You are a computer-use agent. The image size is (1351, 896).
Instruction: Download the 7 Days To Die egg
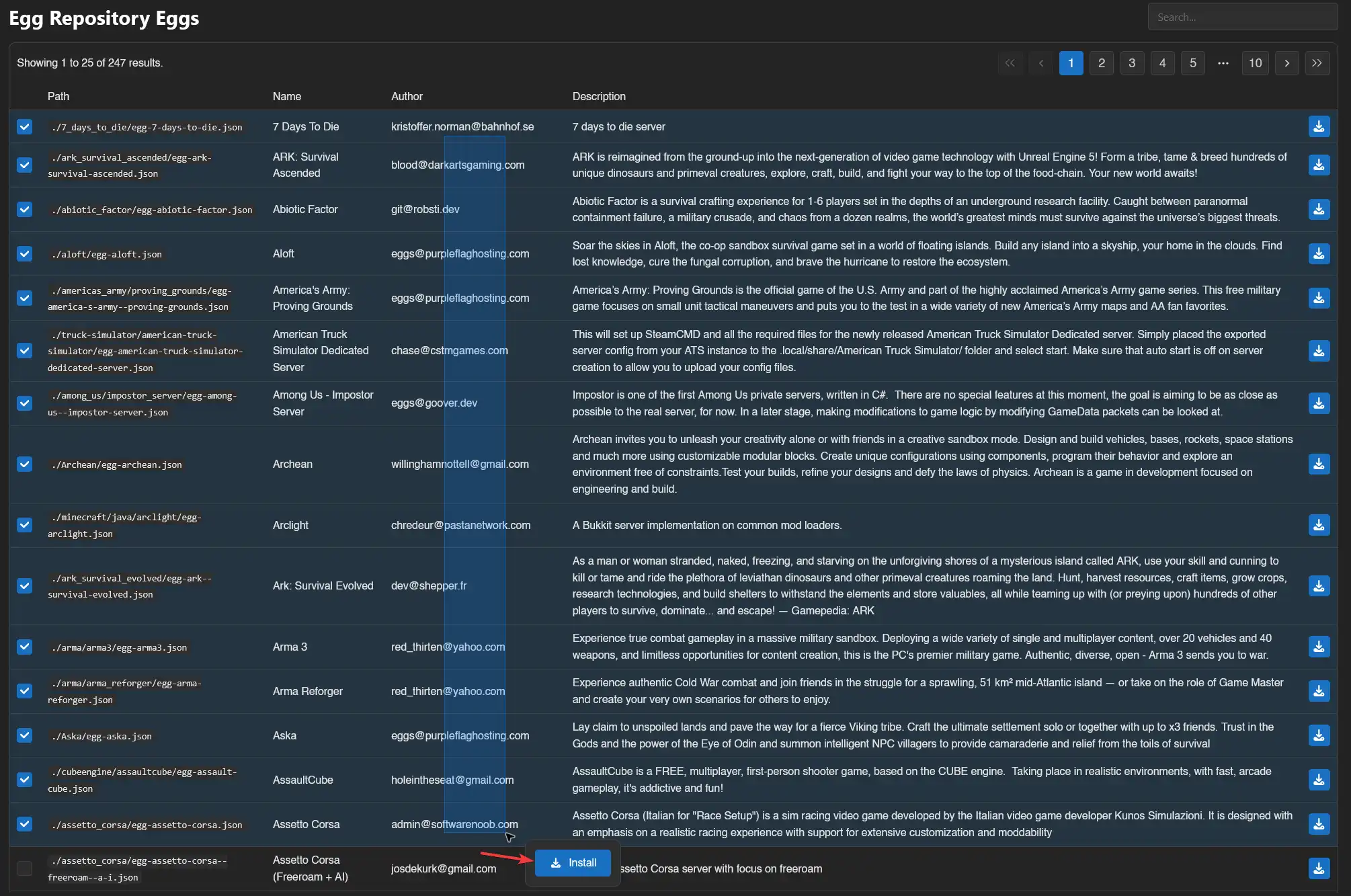(1319, 126)
